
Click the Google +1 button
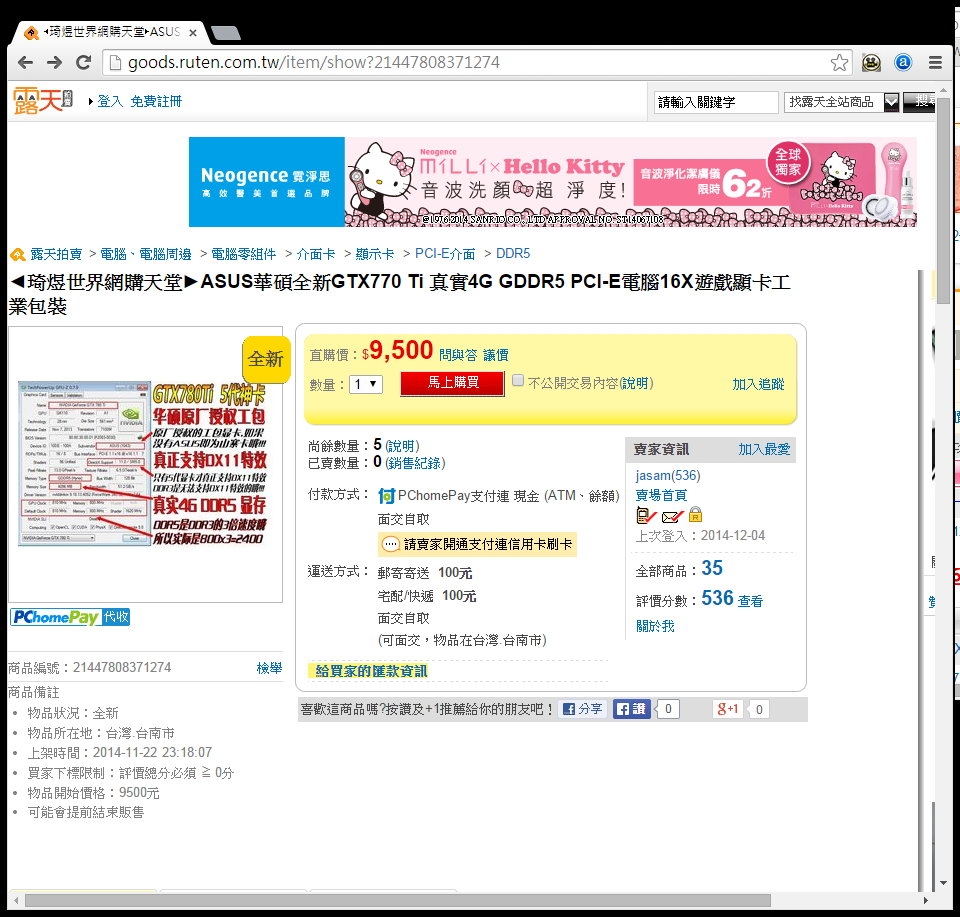click(727, 709)
